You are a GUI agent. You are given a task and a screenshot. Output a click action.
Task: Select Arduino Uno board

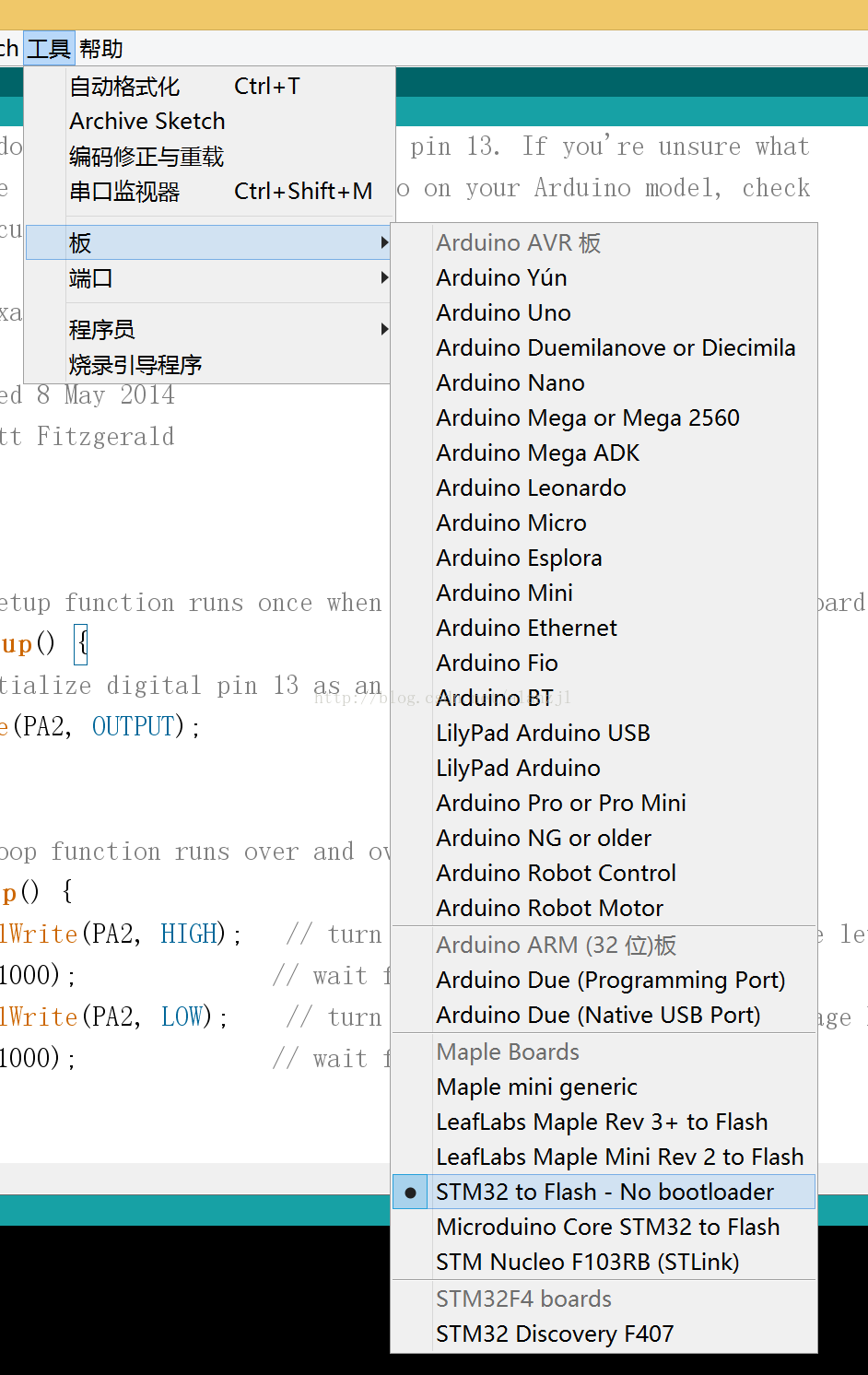pos(604,313)
